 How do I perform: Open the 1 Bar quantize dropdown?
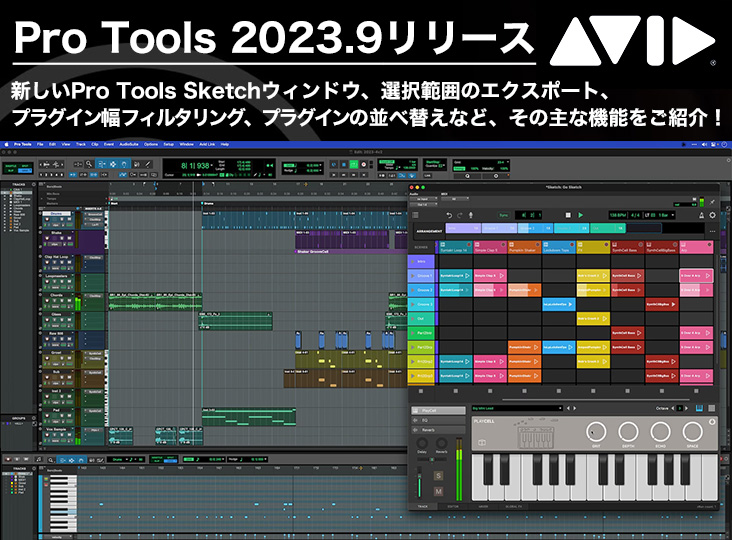667,215
